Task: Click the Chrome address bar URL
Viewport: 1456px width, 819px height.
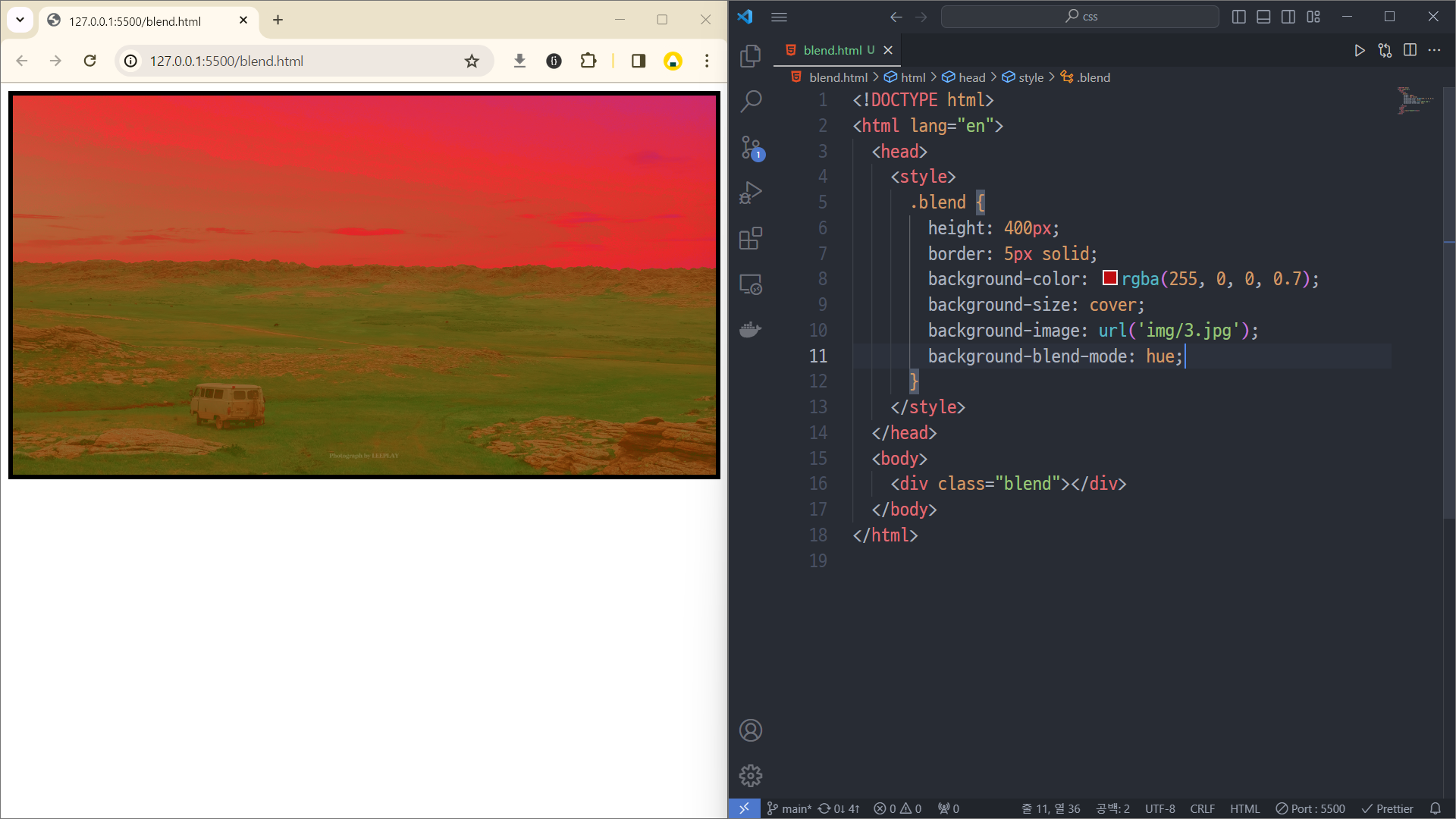Action: [226, 61]
